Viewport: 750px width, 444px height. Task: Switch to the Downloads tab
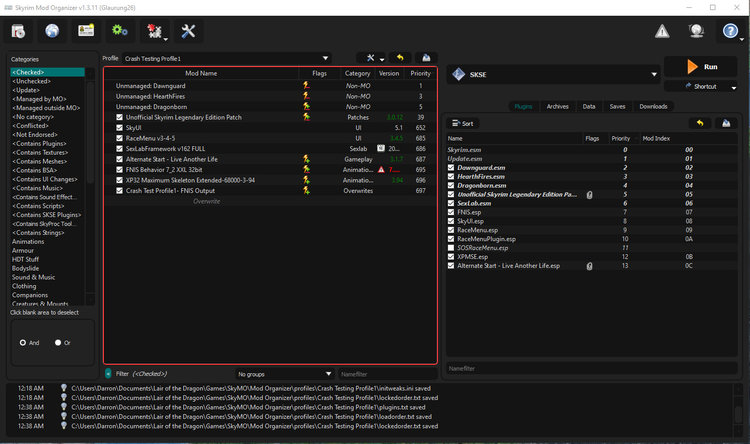(x=653, y=106)
